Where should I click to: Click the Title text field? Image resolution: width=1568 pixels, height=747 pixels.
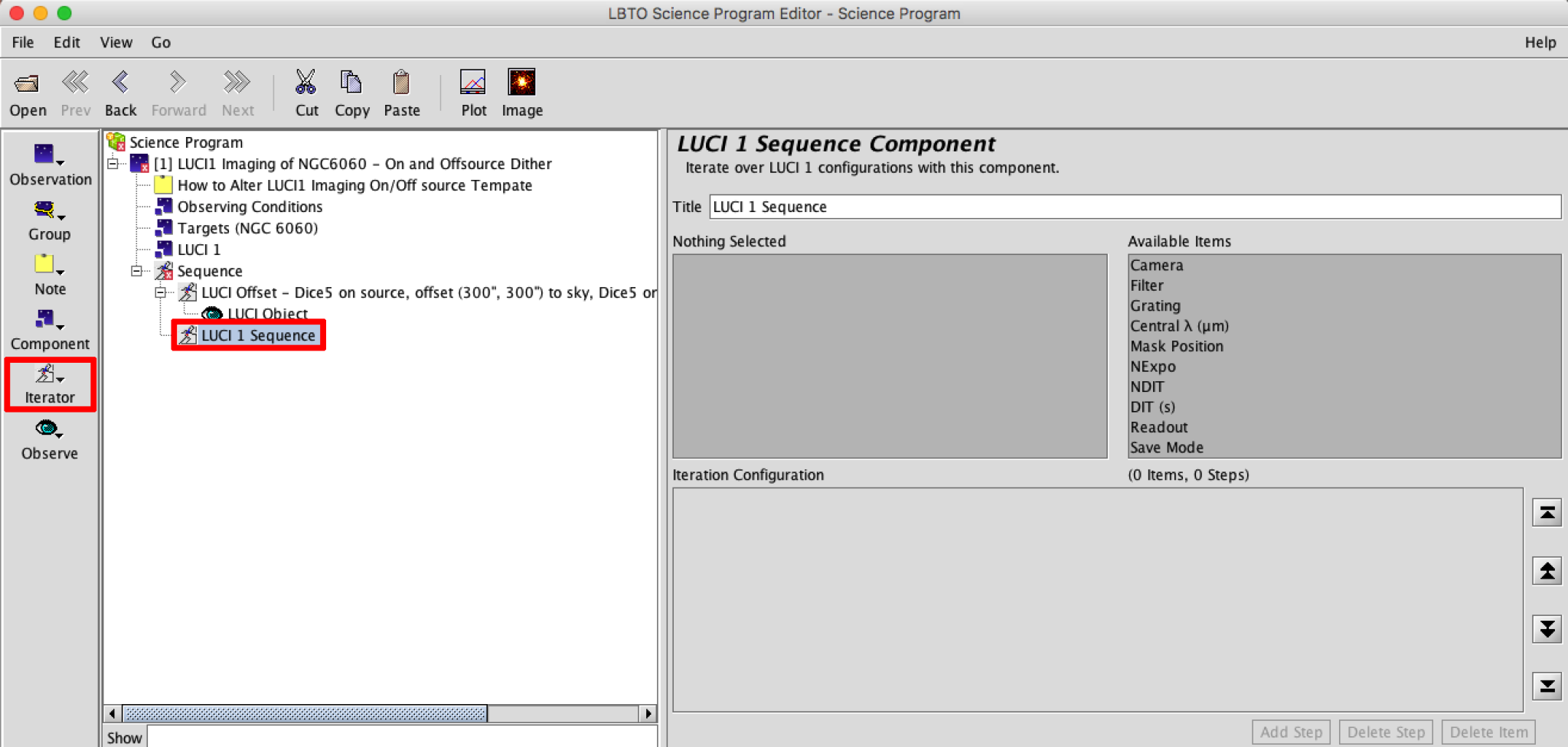(1135, 207)
